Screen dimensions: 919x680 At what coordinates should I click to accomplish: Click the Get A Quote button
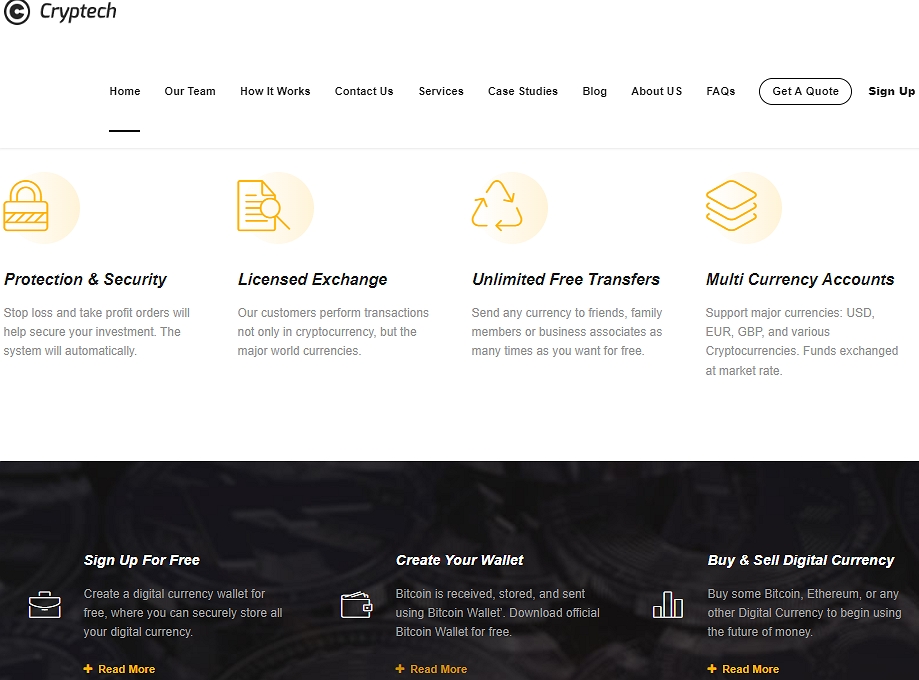tap(805, 91)
